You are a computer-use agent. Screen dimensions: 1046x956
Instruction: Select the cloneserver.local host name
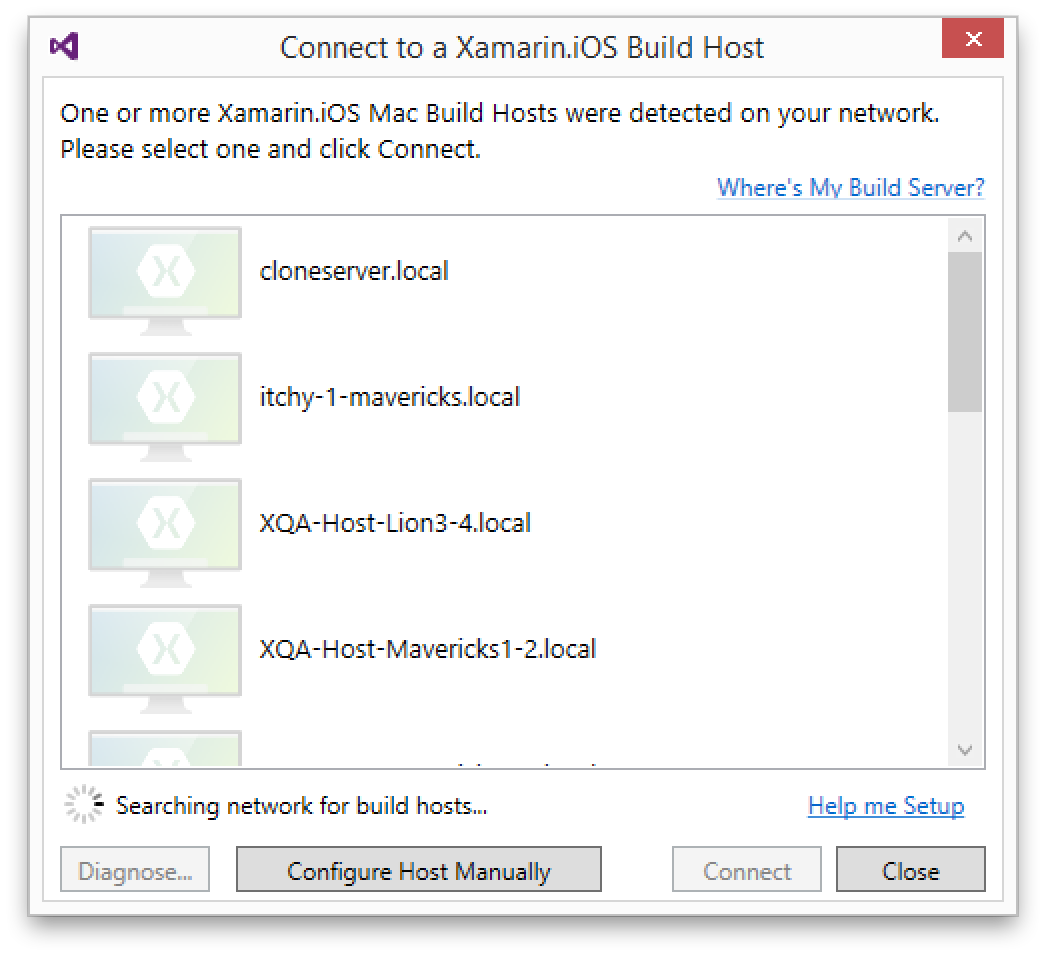354,272
